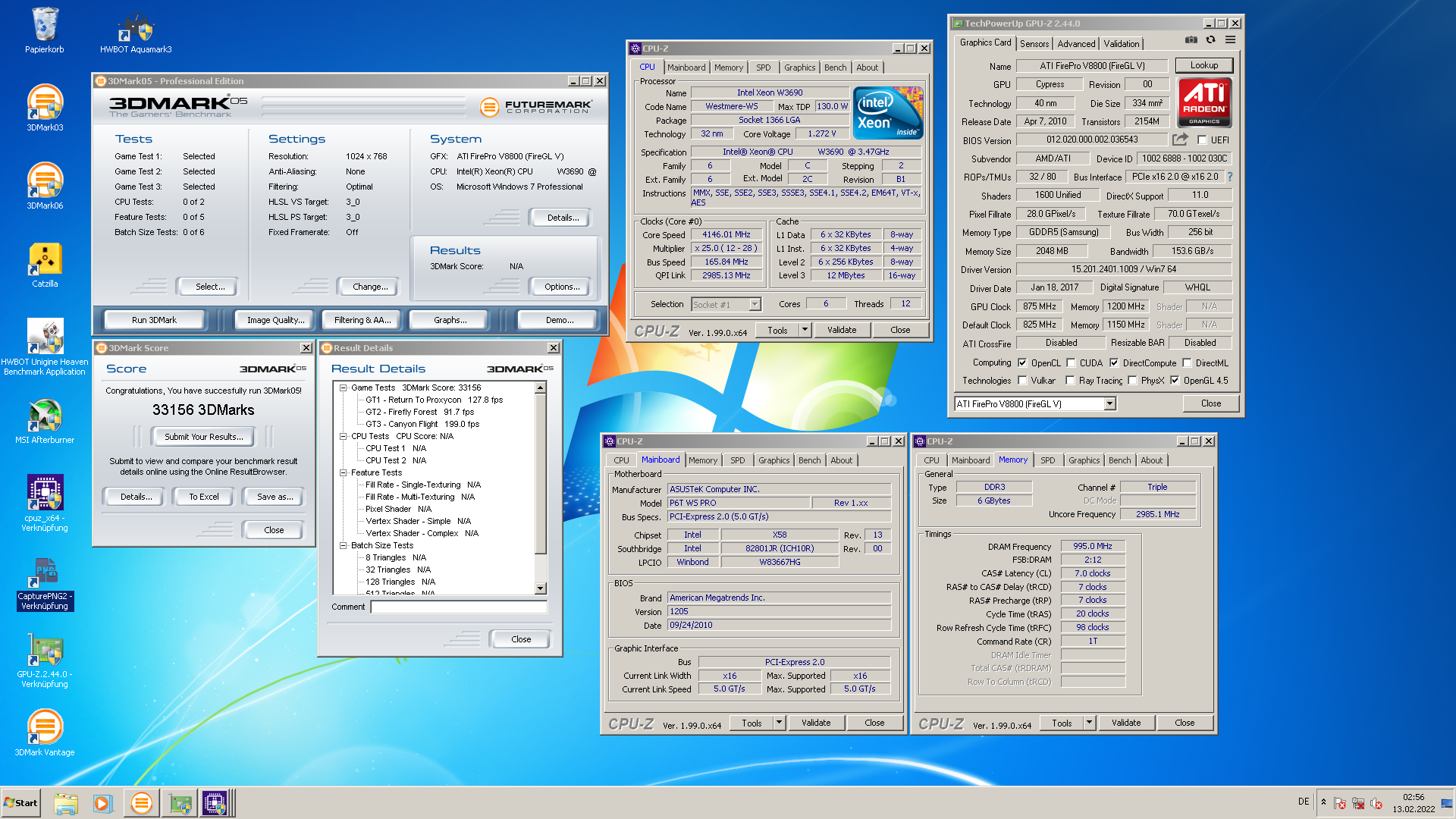1456x819 pixels.
Task: Open the GPU selection dropdown in GPU-Z
Action: tap(1109, 404)
